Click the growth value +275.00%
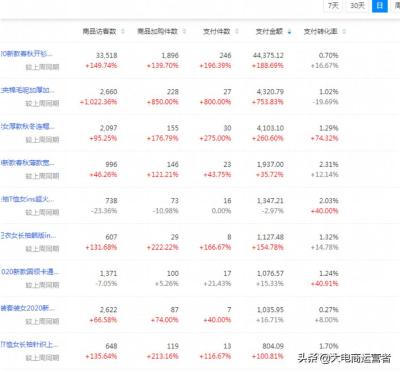Viewport: 400px width, 372px height. click(x=215, y=138)
